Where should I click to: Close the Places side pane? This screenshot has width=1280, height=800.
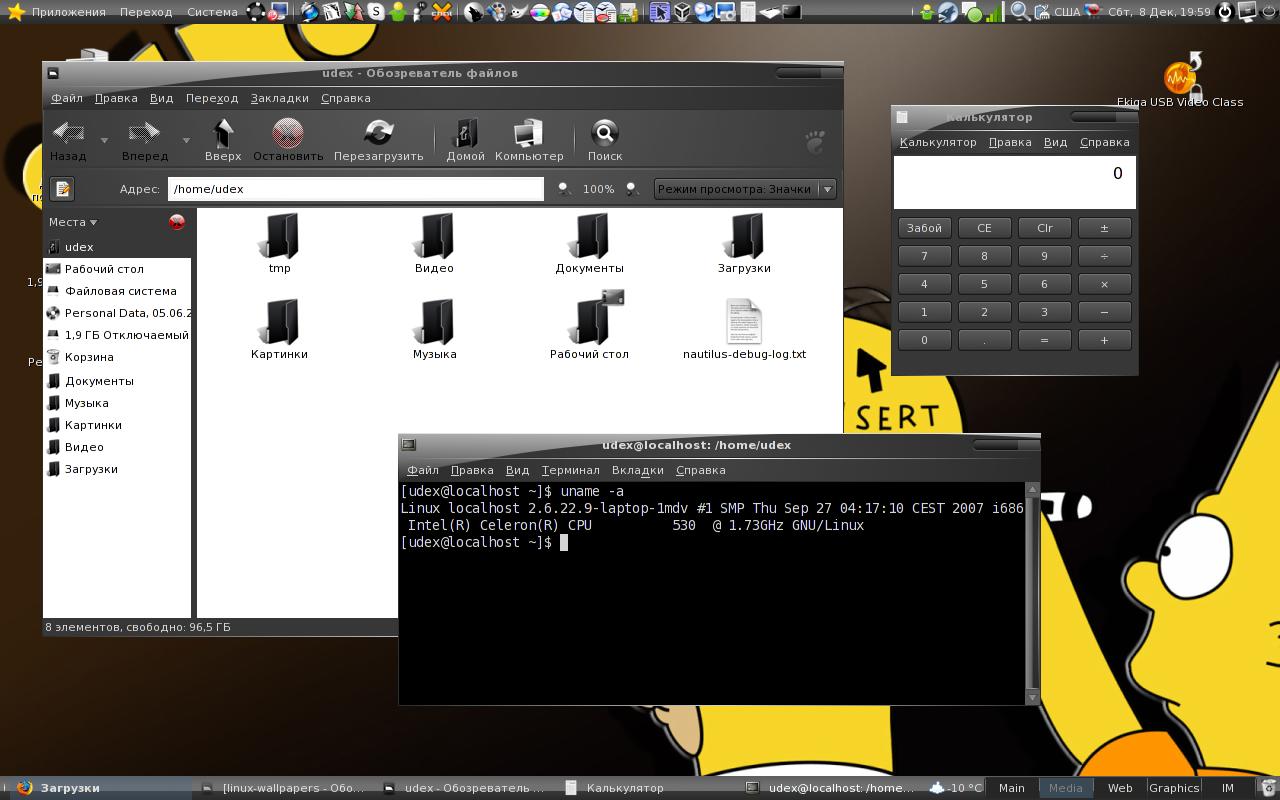tap(177, 222)
